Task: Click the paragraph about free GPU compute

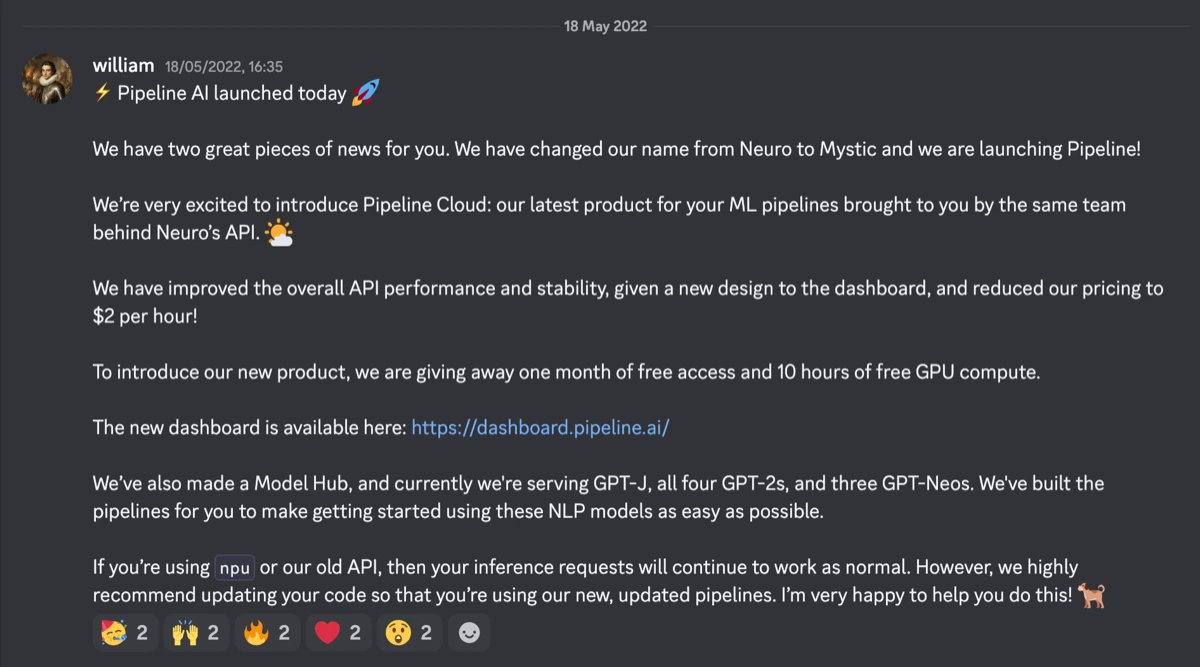Action: tap(567, 372)
